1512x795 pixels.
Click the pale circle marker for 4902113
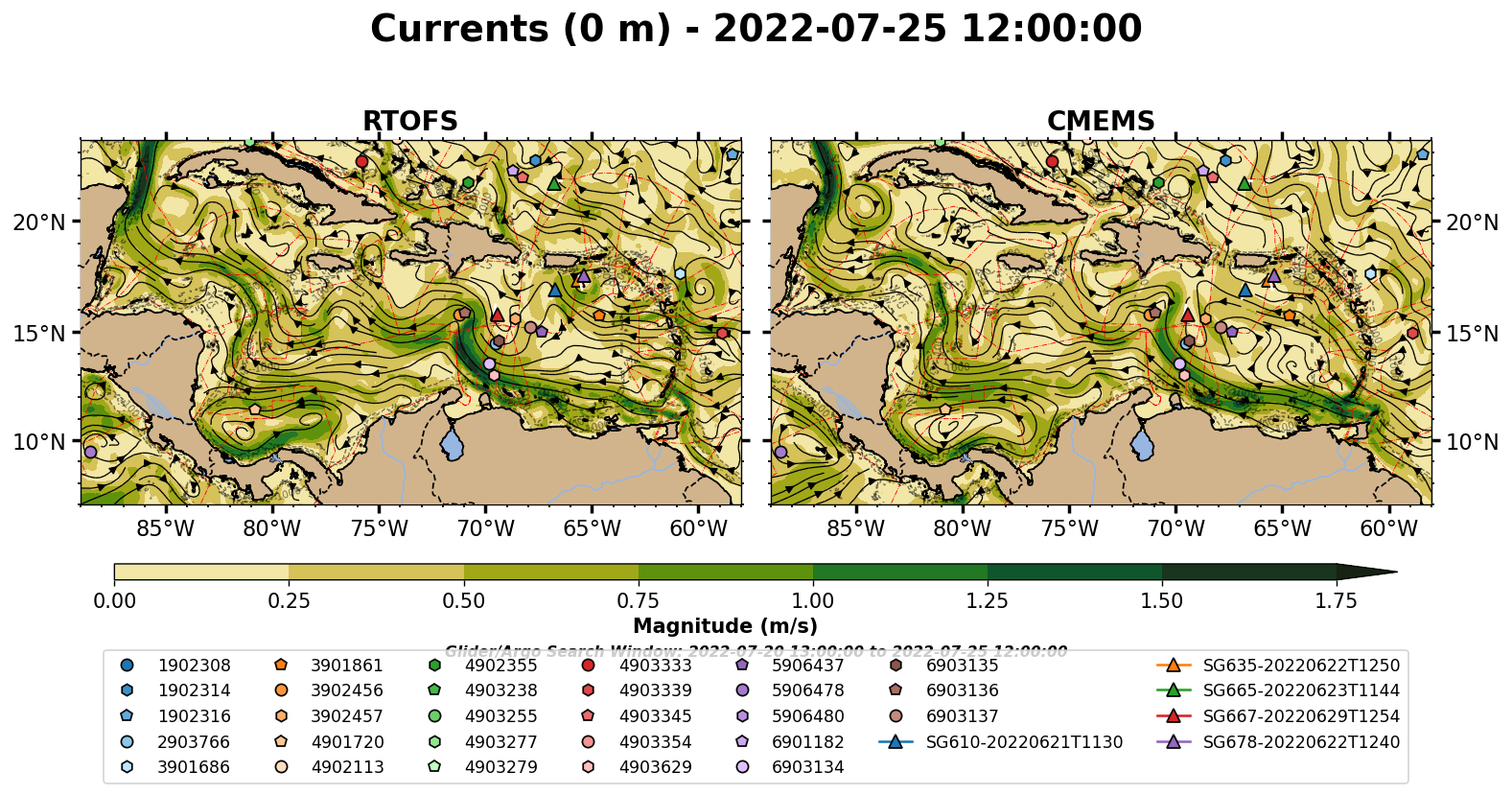(x=281, y=767)
